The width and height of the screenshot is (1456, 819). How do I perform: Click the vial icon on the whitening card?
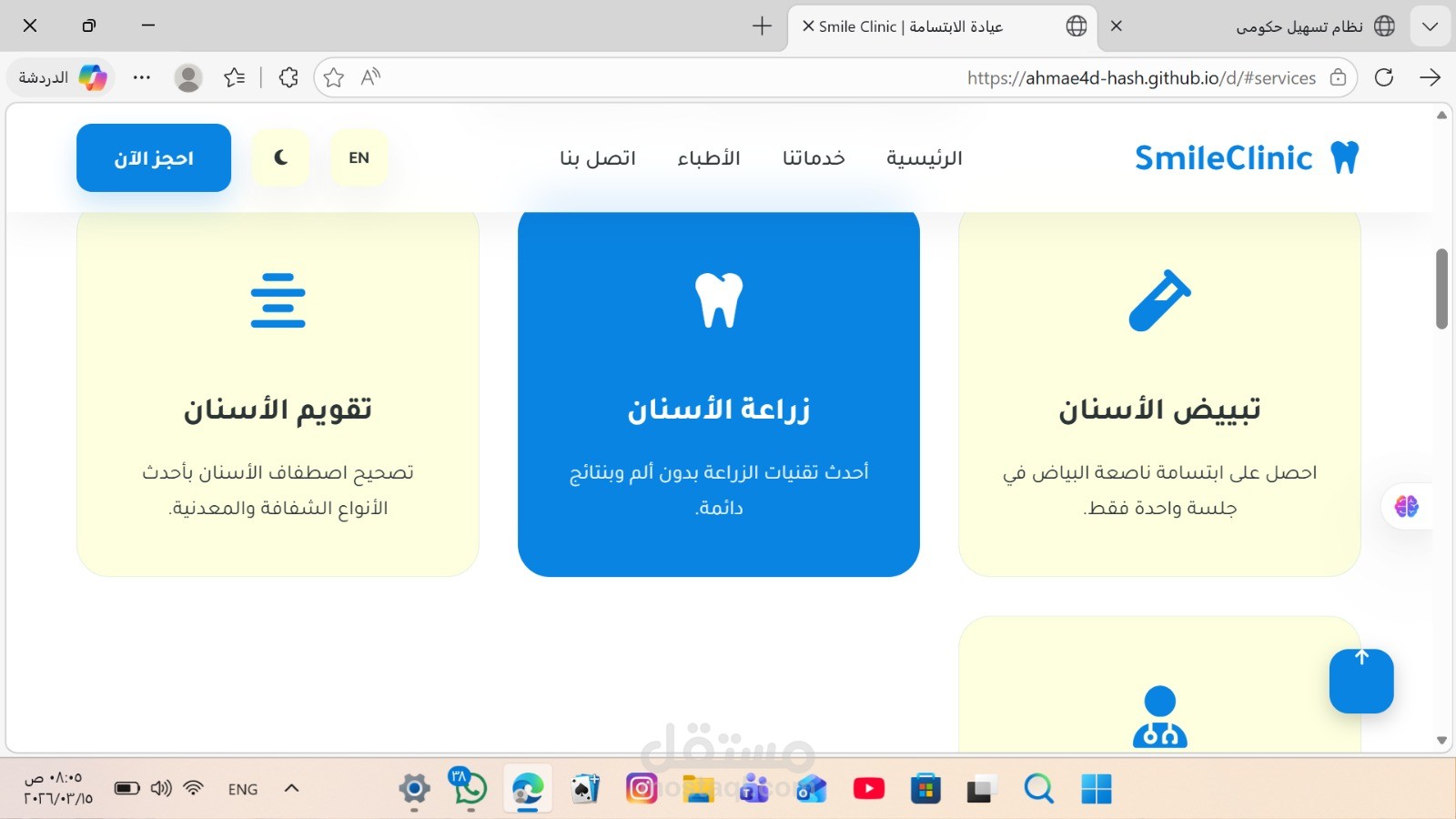point(1159,300)
